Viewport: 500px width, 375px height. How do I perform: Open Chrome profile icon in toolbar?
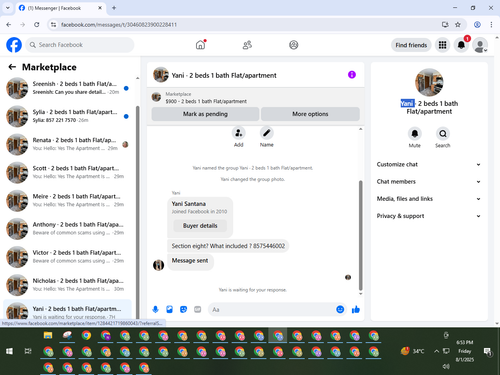477,25
